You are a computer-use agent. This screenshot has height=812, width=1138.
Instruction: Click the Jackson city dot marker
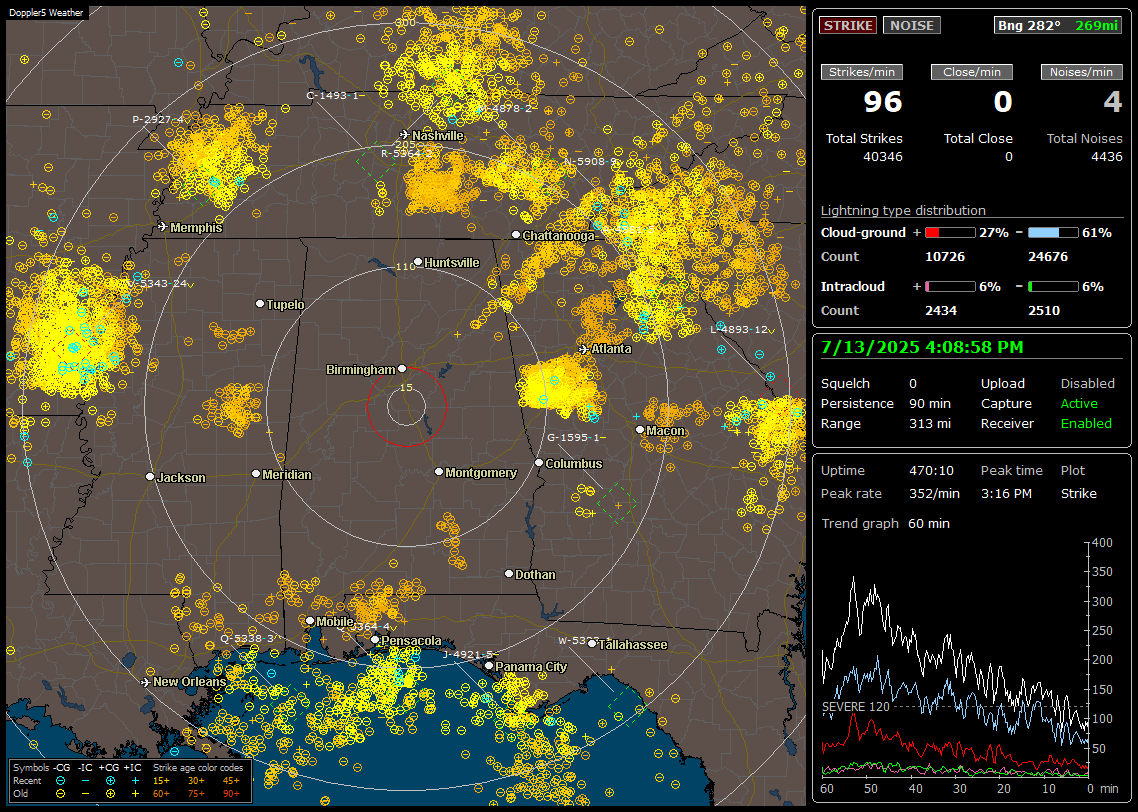(150, 477)
